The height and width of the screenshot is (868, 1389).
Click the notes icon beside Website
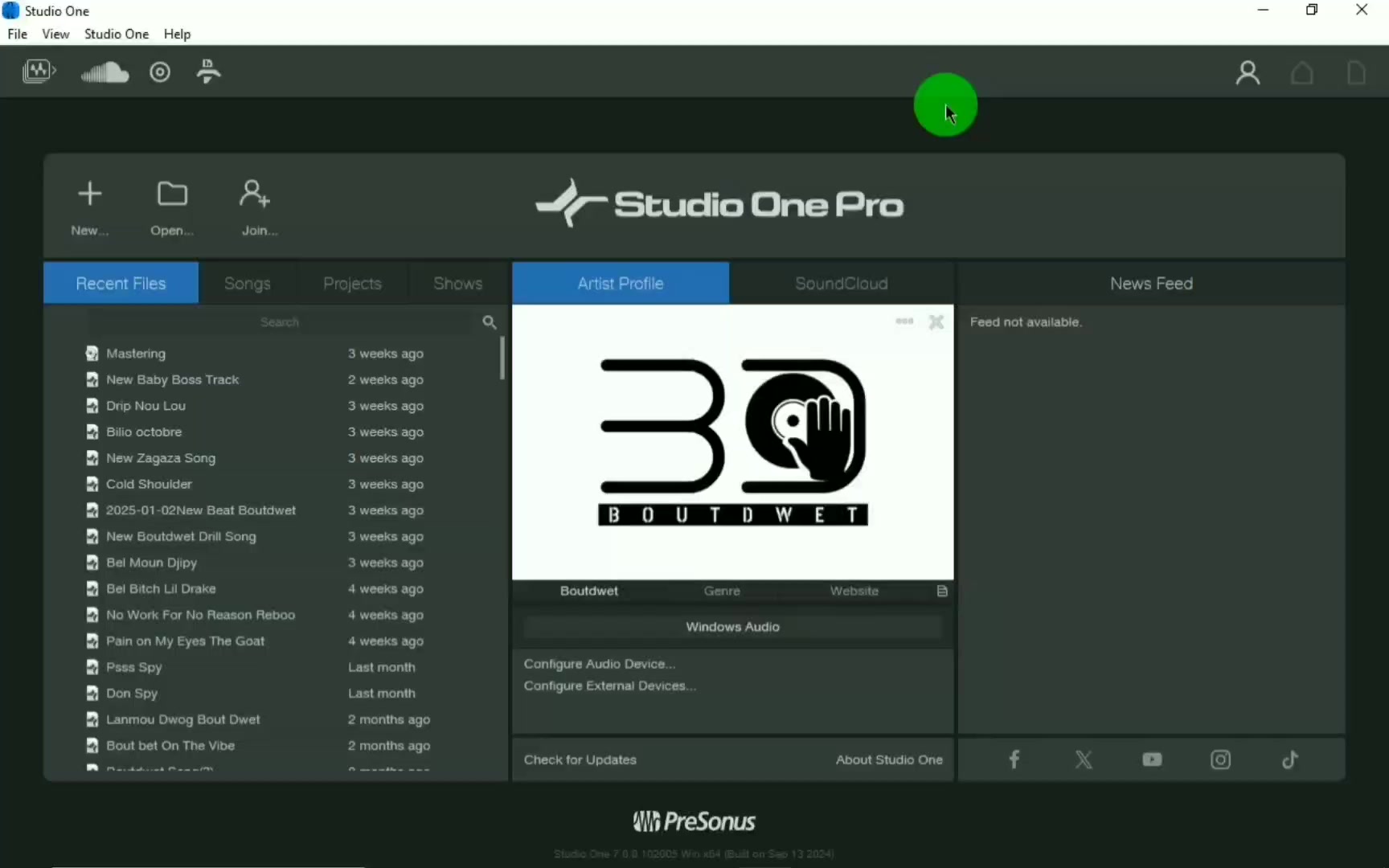point(942,591)
